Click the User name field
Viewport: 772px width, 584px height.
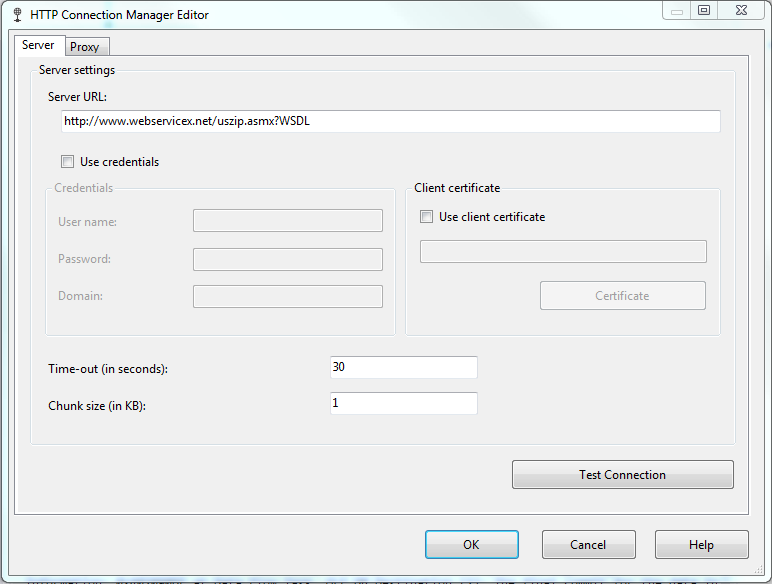click(x=288, y=221)
